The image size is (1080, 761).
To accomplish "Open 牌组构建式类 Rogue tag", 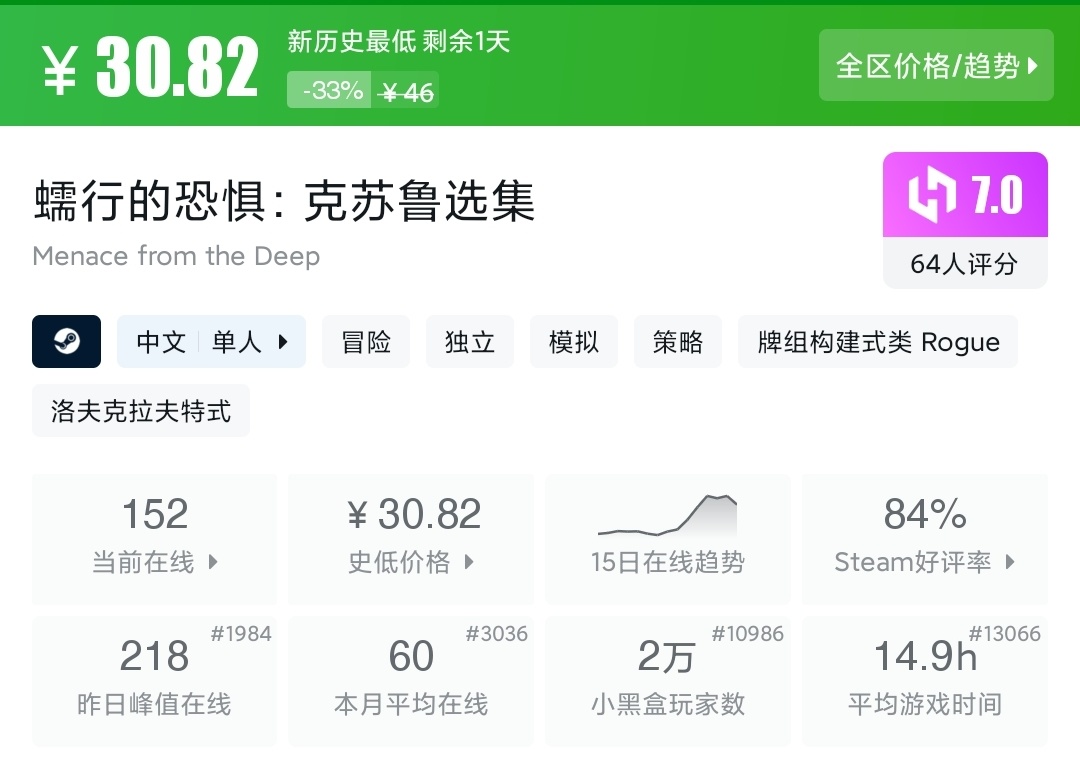I will point(878,342).
